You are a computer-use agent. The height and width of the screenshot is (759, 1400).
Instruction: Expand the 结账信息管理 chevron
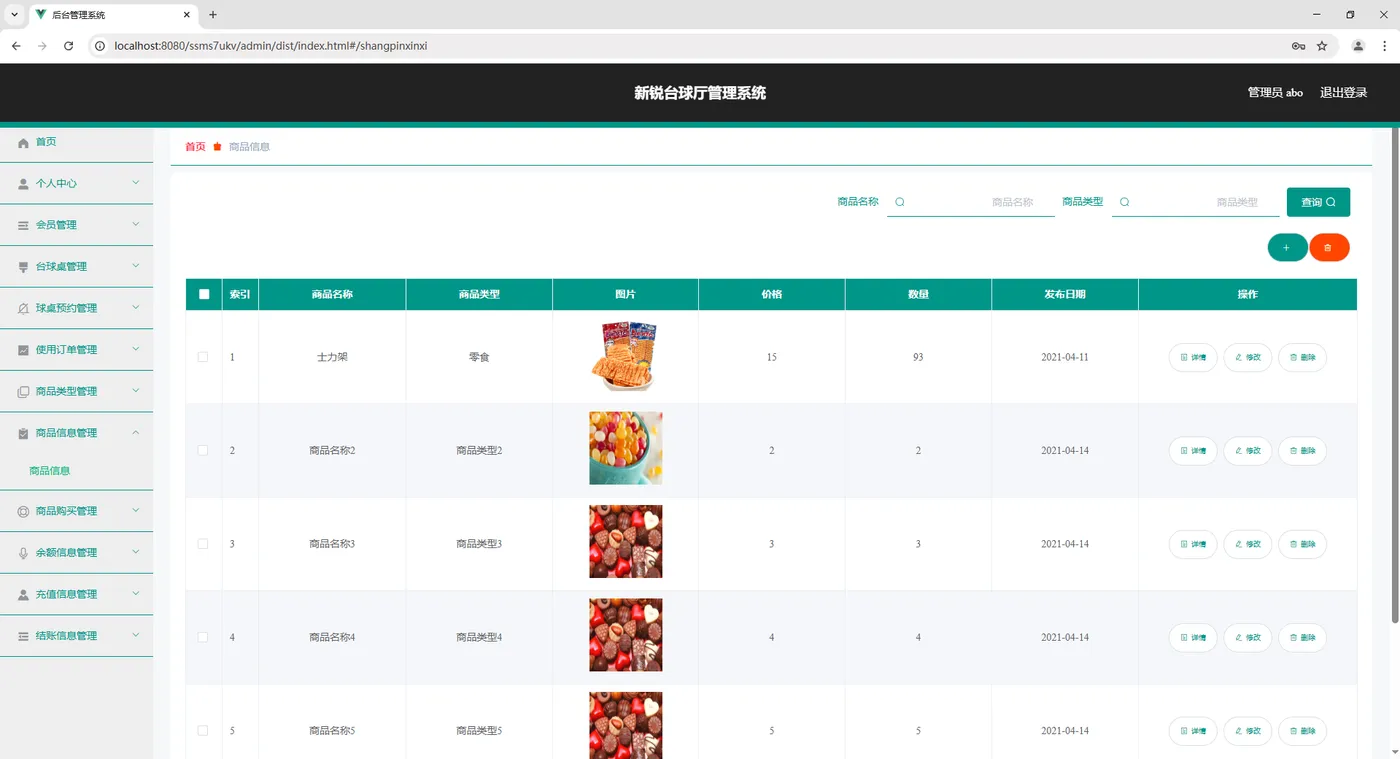tap(136, 635)
